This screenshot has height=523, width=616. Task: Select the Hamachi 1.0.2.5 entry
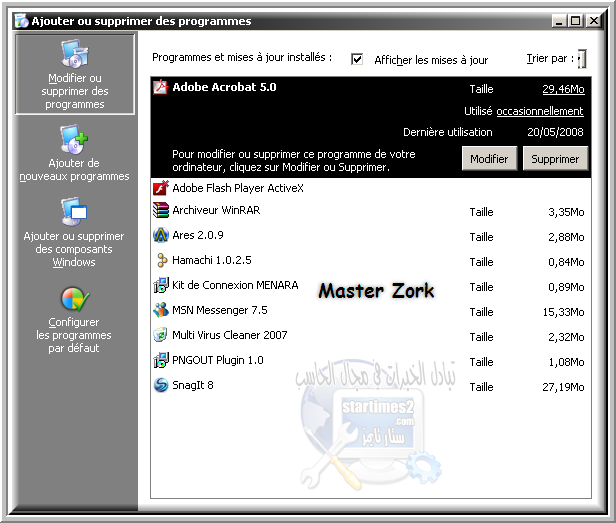[x=371, y=260]
